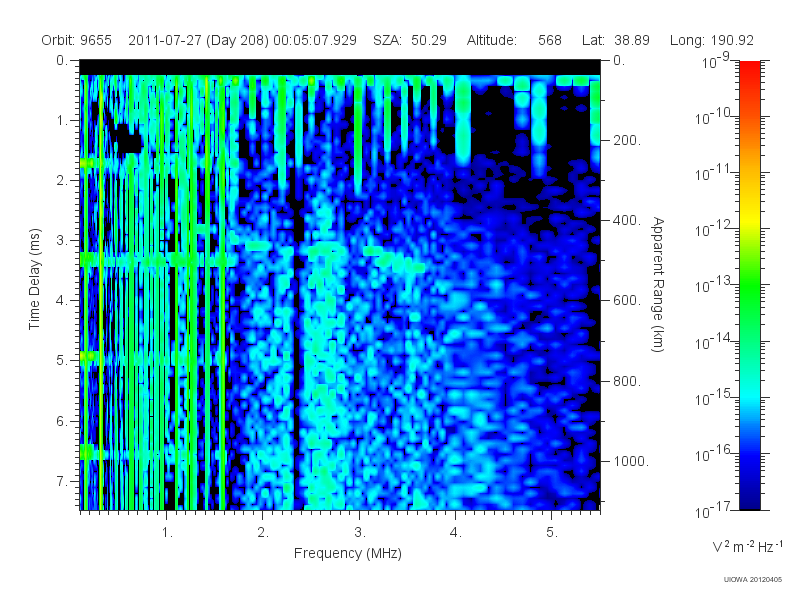This screenshot has width=800, height=600.
Task: Click the altitude value '568'
Action: [549, 40]
